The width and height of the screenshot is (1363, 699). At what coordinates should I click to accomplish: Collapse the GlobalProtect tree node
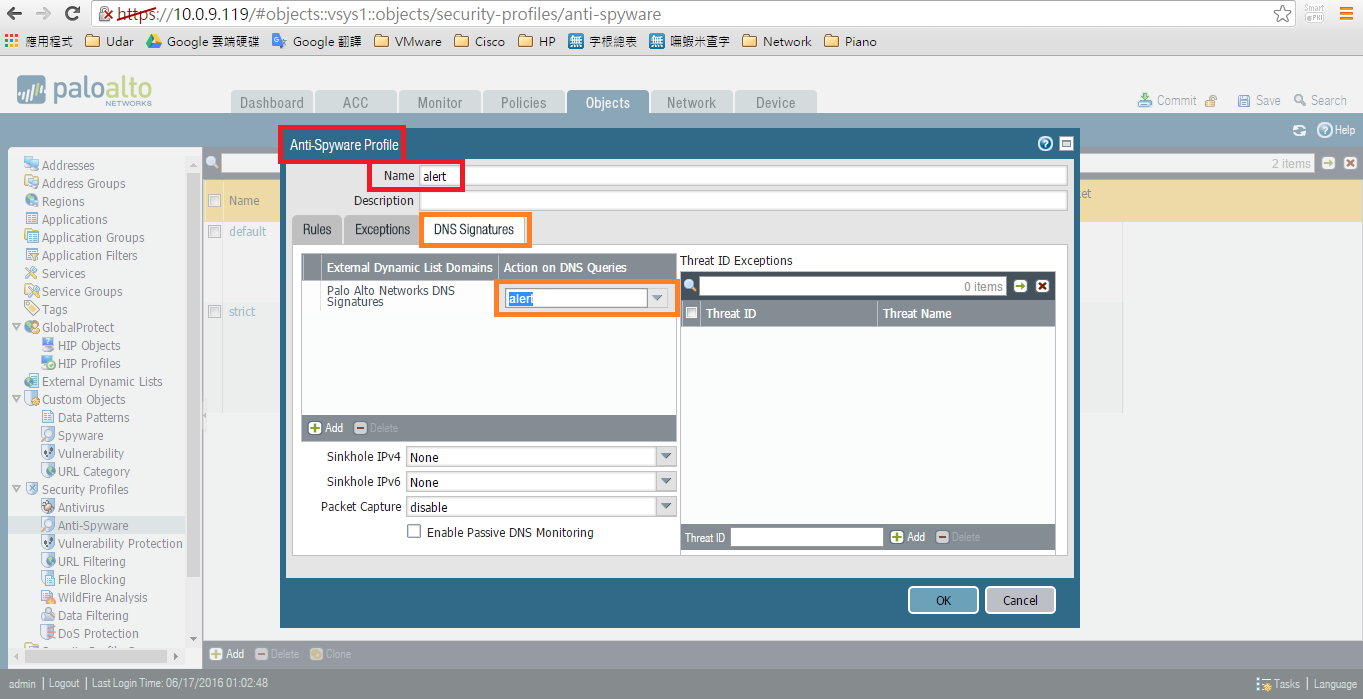point(16,327)
